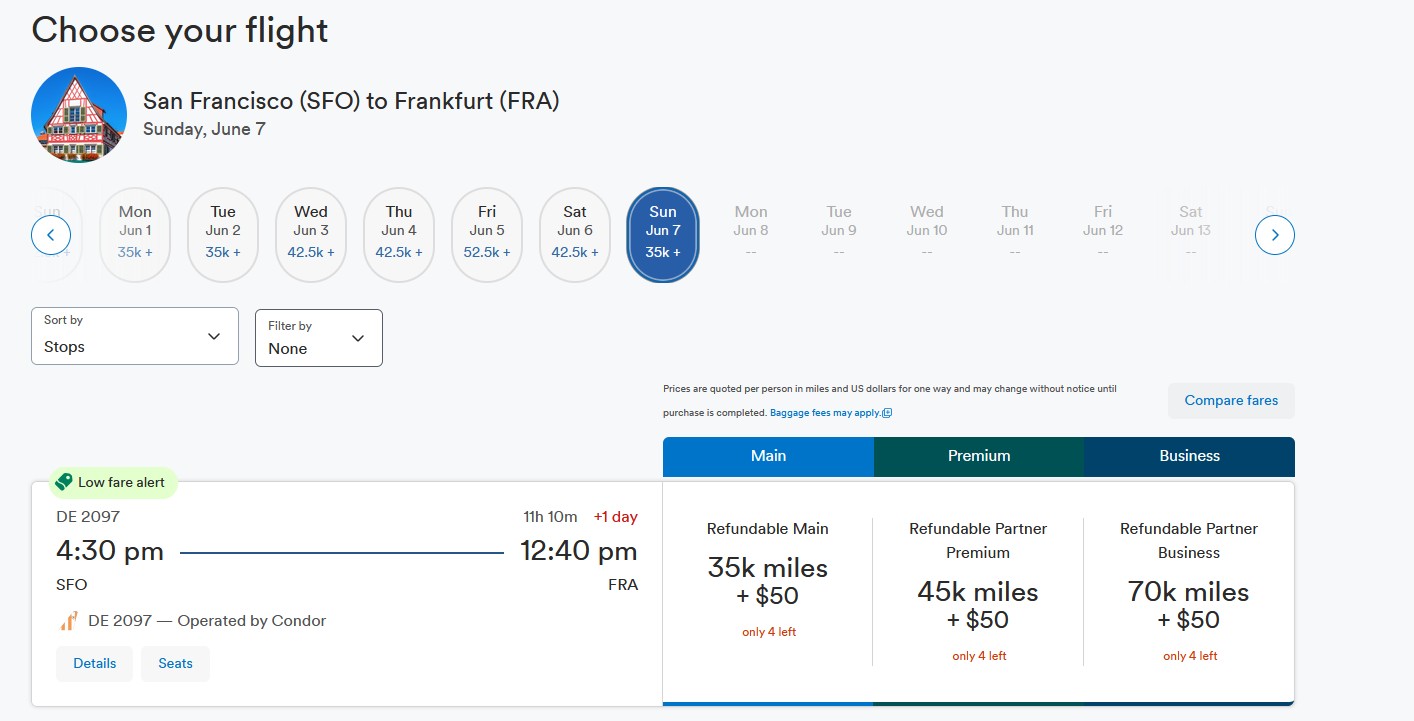Select Mon Jun 1 date option
This screenshot has width=1414, height=721.
[x=135, y=234]
